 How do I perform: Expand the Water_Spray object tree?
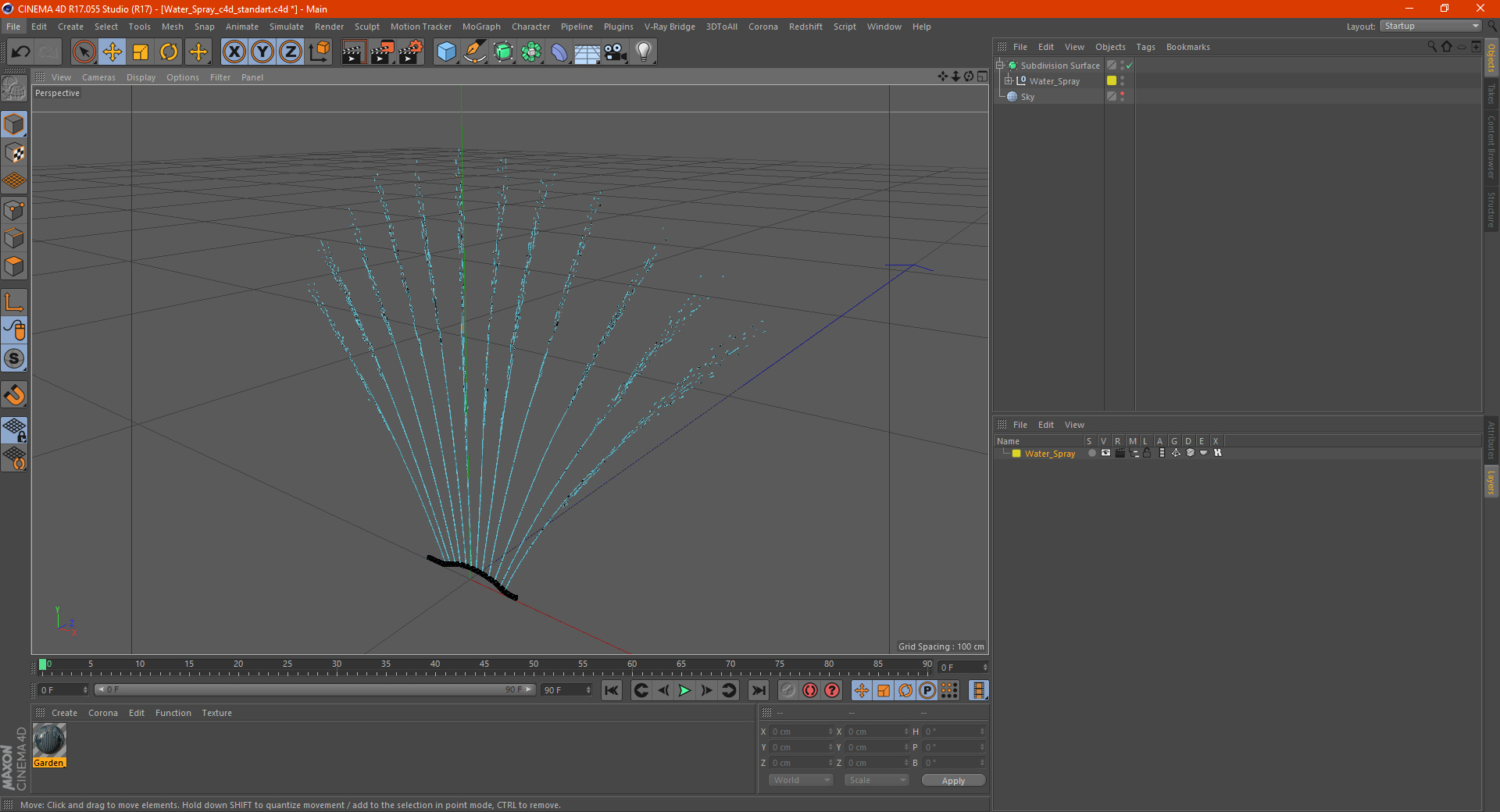tap(1008, 80)
